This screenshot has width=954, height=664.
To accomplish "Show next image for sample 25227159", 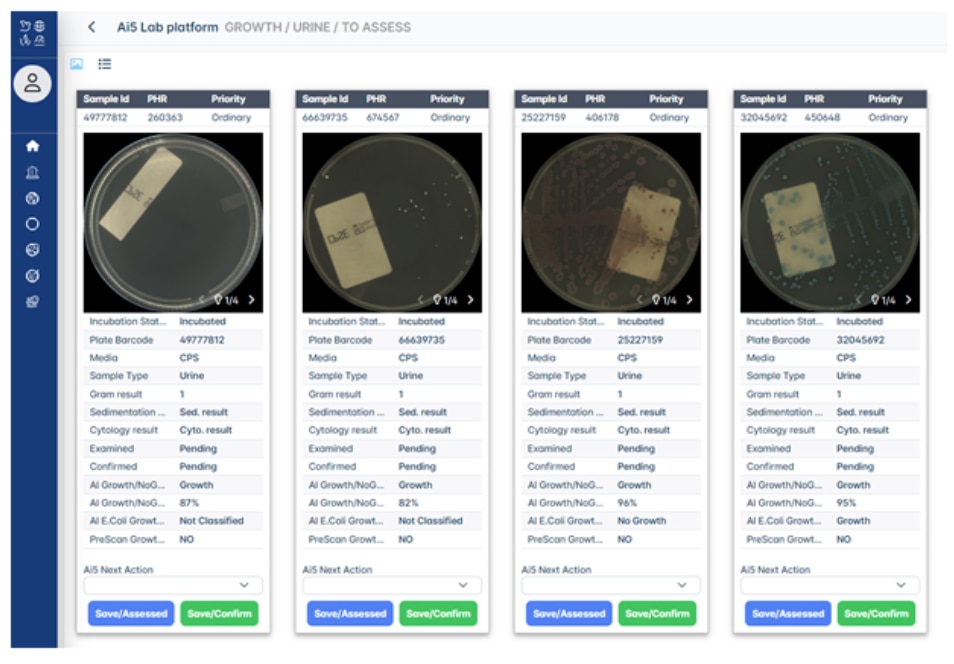I will point(689,299).
